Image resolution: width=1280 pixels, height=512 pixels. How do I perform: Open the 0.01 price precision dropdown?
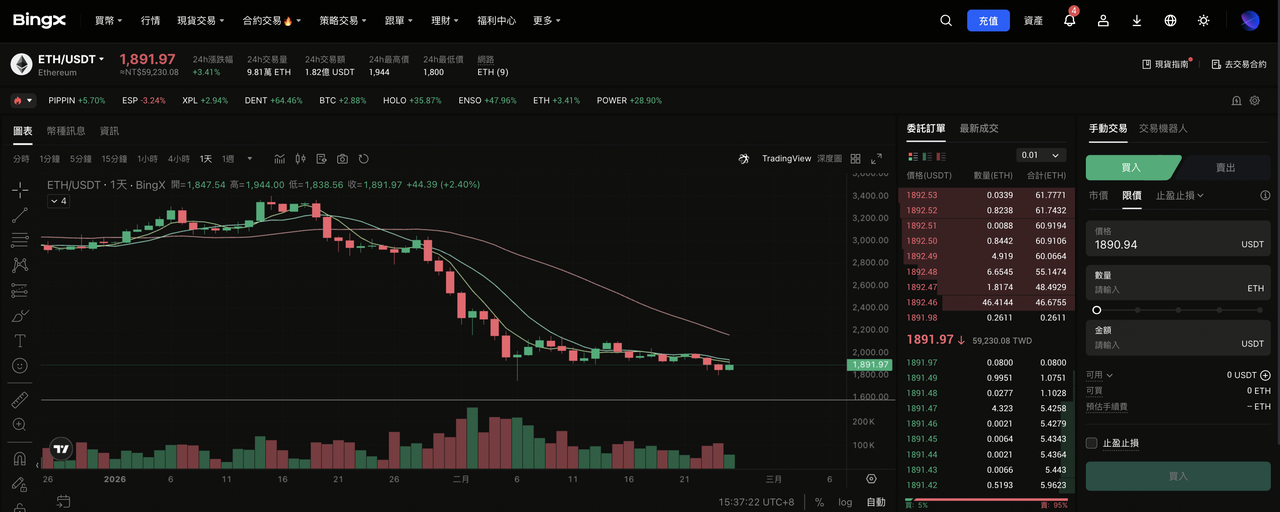(1041, 156)
